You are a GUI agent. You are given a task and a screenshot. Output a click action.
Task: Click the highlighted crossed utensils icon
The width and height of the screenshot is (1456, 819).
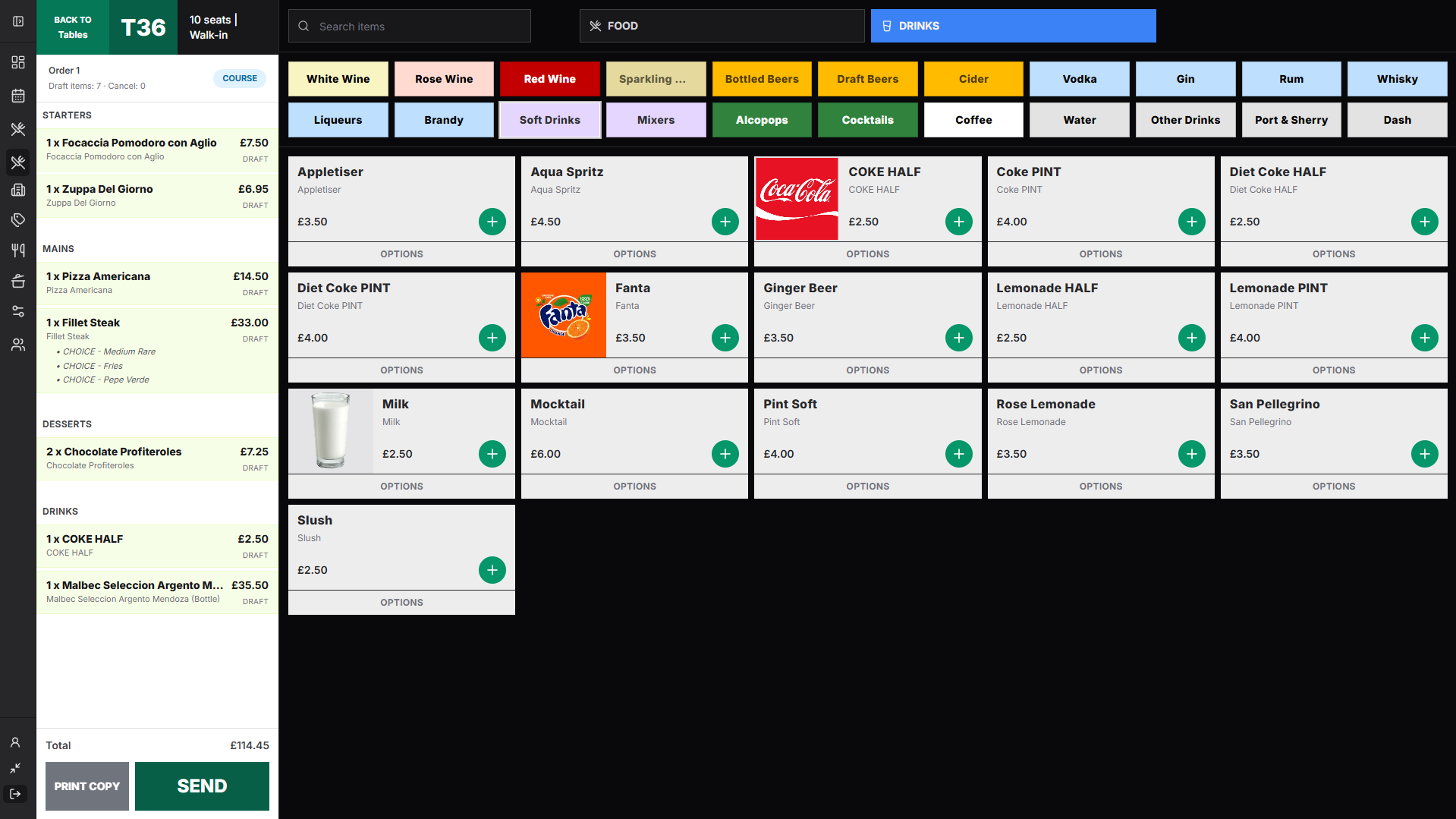click(18, 162)
